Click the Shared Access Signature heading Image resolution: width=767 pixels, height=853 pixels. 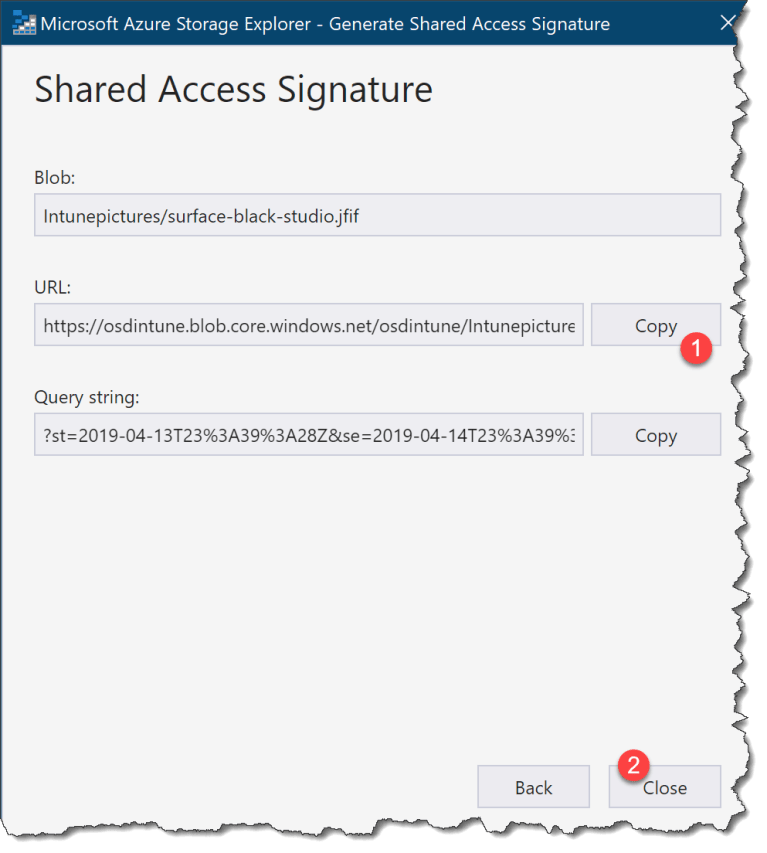233,90
